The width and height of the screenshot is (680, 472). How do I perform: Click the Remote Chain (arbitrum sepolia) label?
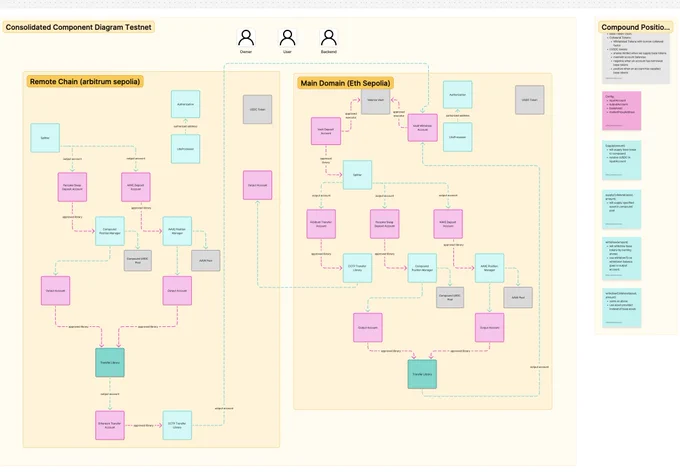point(85,82)
